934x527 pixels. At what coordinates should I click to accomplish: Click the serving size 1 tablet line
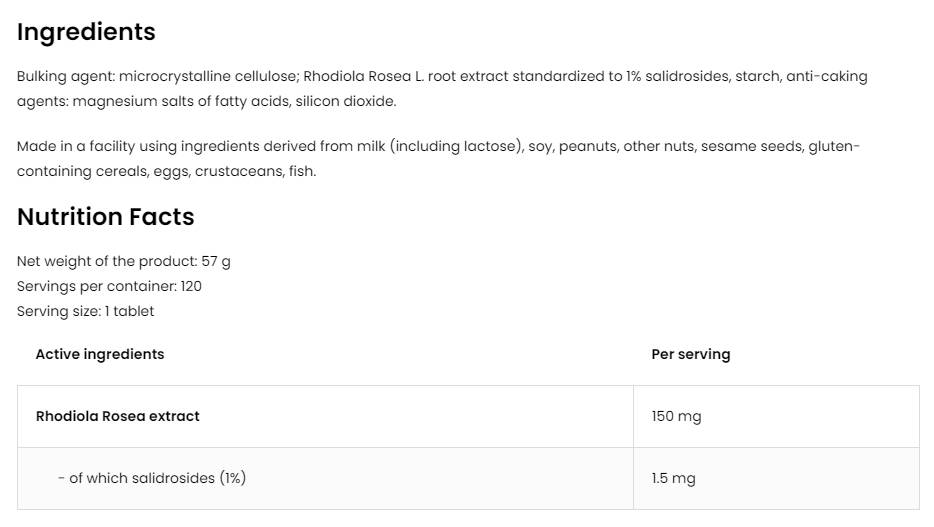[x=85, y=311]
